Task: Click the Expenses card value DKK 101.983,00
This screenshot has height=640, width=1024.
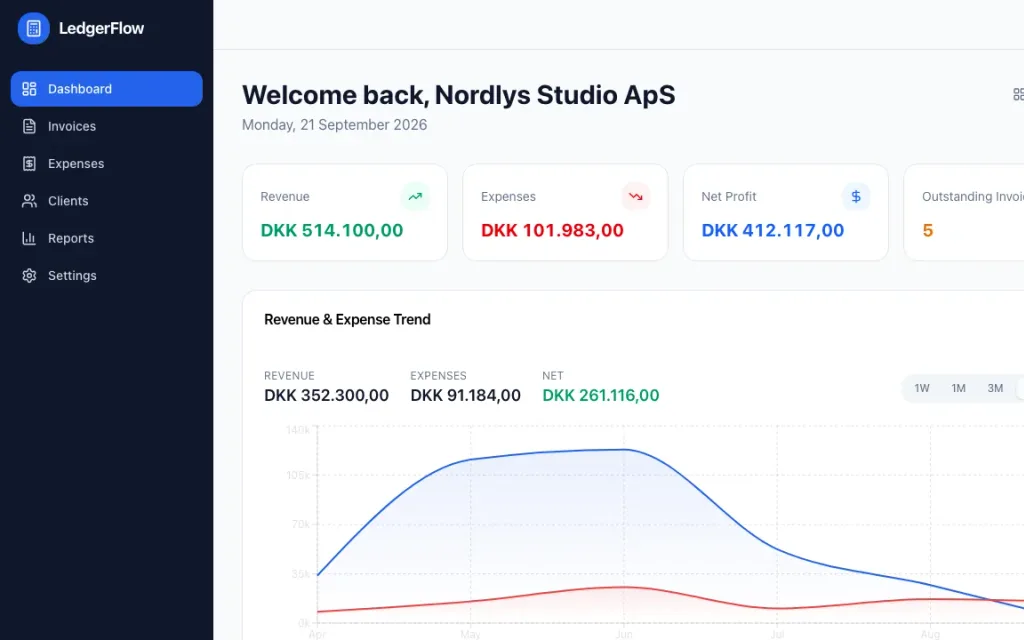Action: [552, 231]
